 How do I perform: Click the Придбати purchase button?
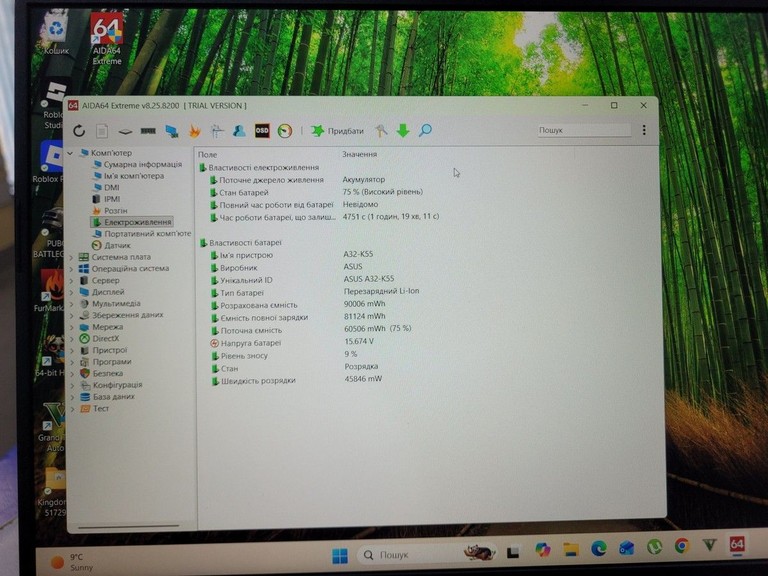[x=338, y=131]
